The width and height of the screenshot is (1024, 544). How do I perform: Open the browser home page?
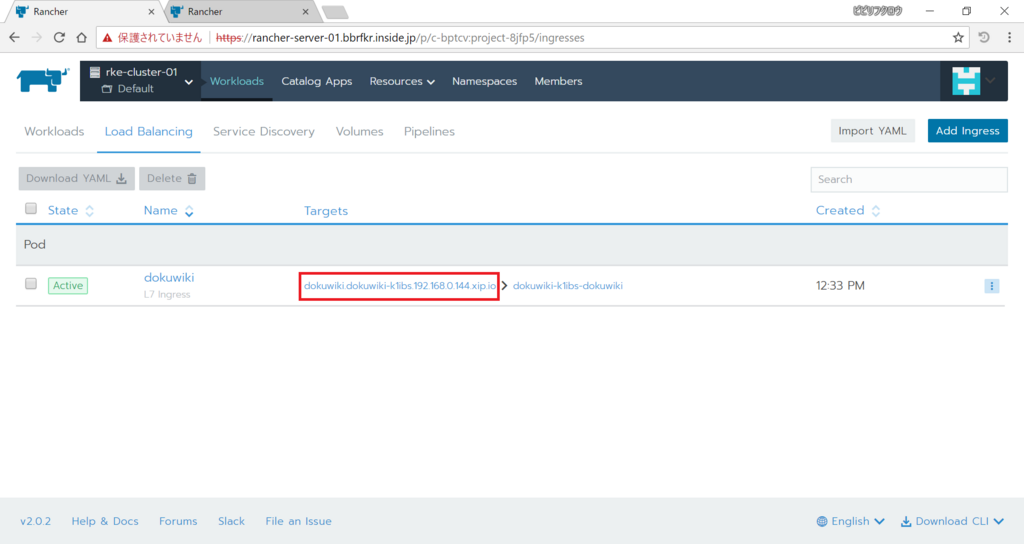tap(81, 38)
